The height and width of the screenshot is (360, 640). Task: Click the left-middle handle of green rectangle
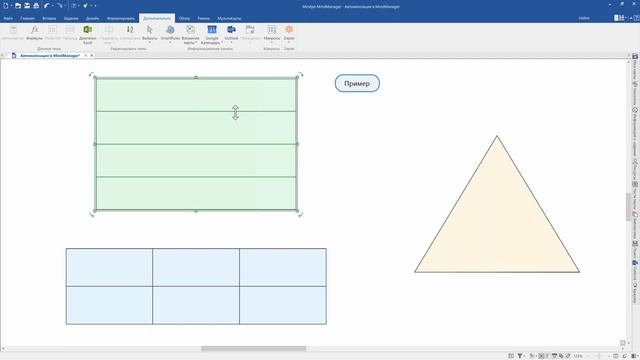95,144
